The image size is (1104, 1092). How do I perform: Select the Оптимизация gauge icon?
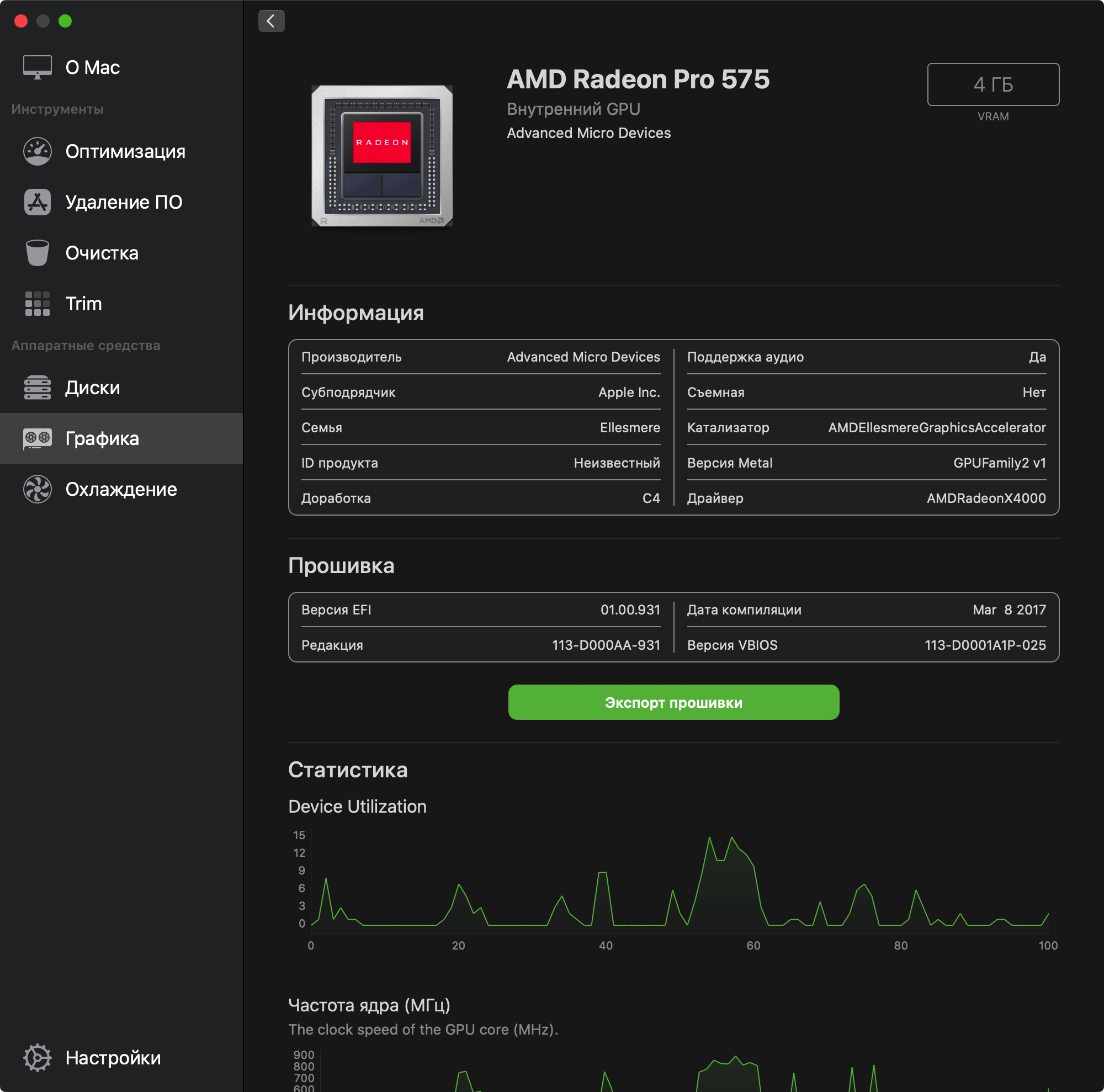[x=37, y=151]
